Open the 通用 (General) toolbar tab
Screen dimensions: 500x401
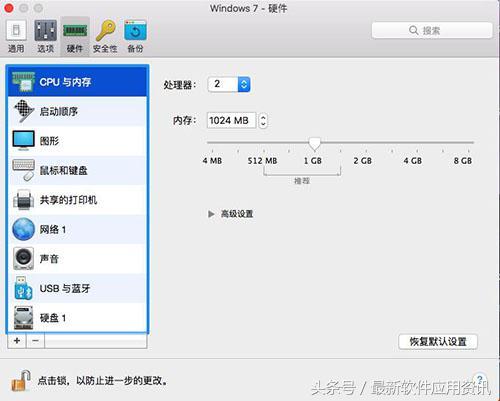(16, 37)
